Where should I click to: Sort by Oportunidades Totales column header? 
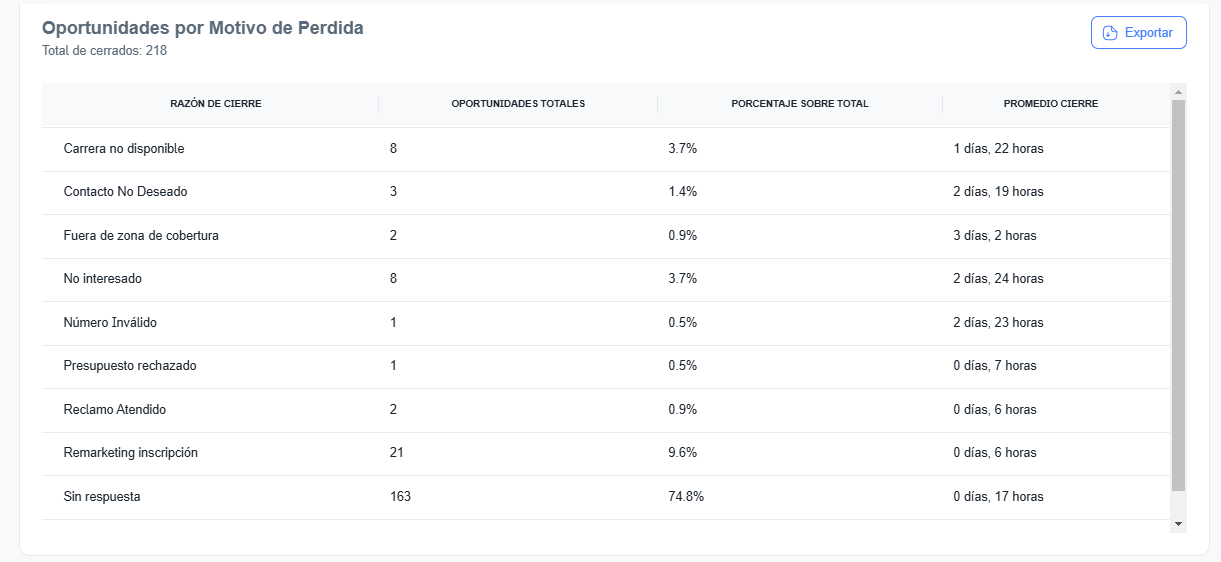[518, 104]
